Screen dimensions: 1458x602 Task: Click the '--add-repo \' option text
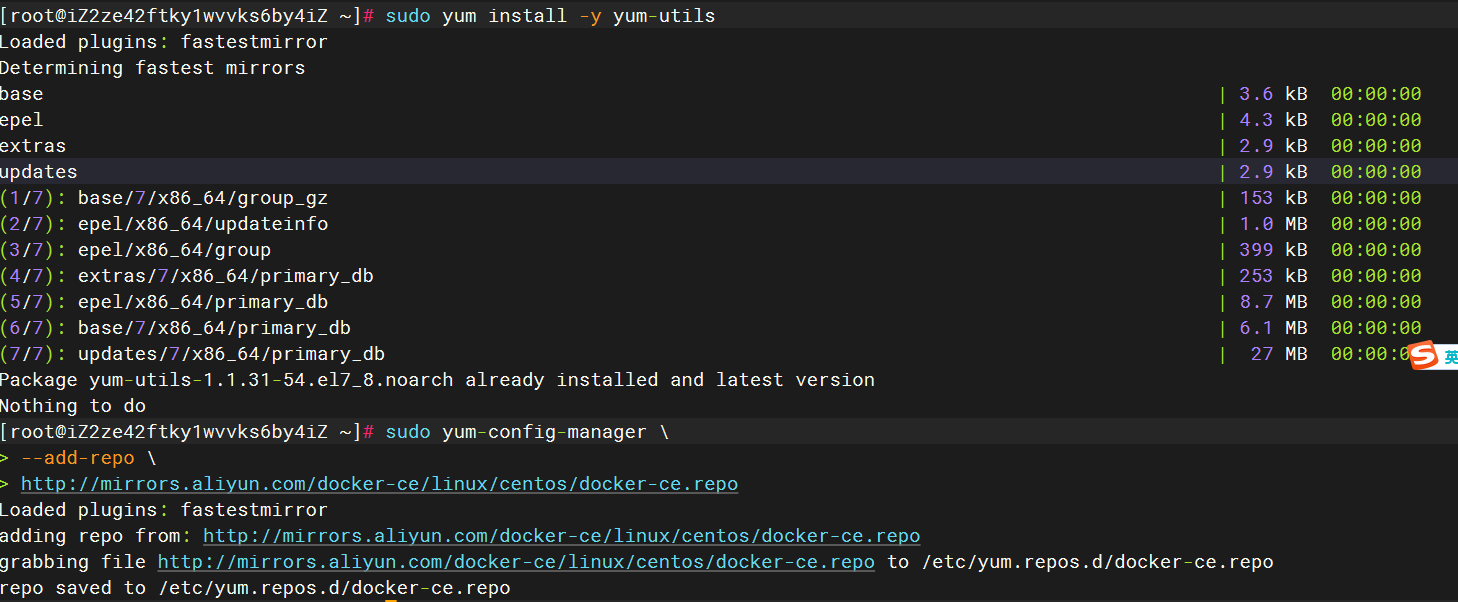[x=89, y=458]
